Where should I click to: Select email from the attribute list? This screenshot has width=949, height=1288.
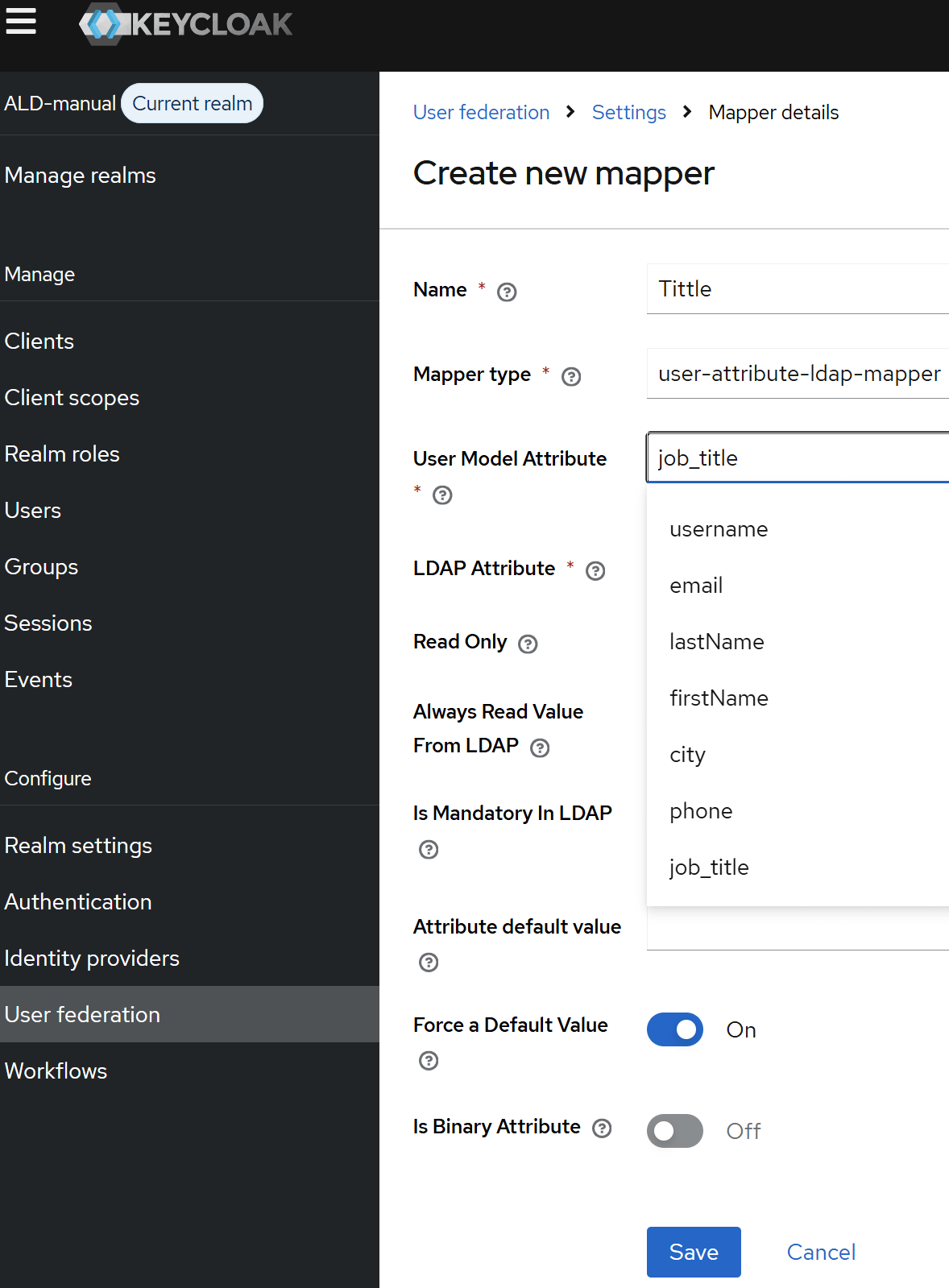(798, 586)
